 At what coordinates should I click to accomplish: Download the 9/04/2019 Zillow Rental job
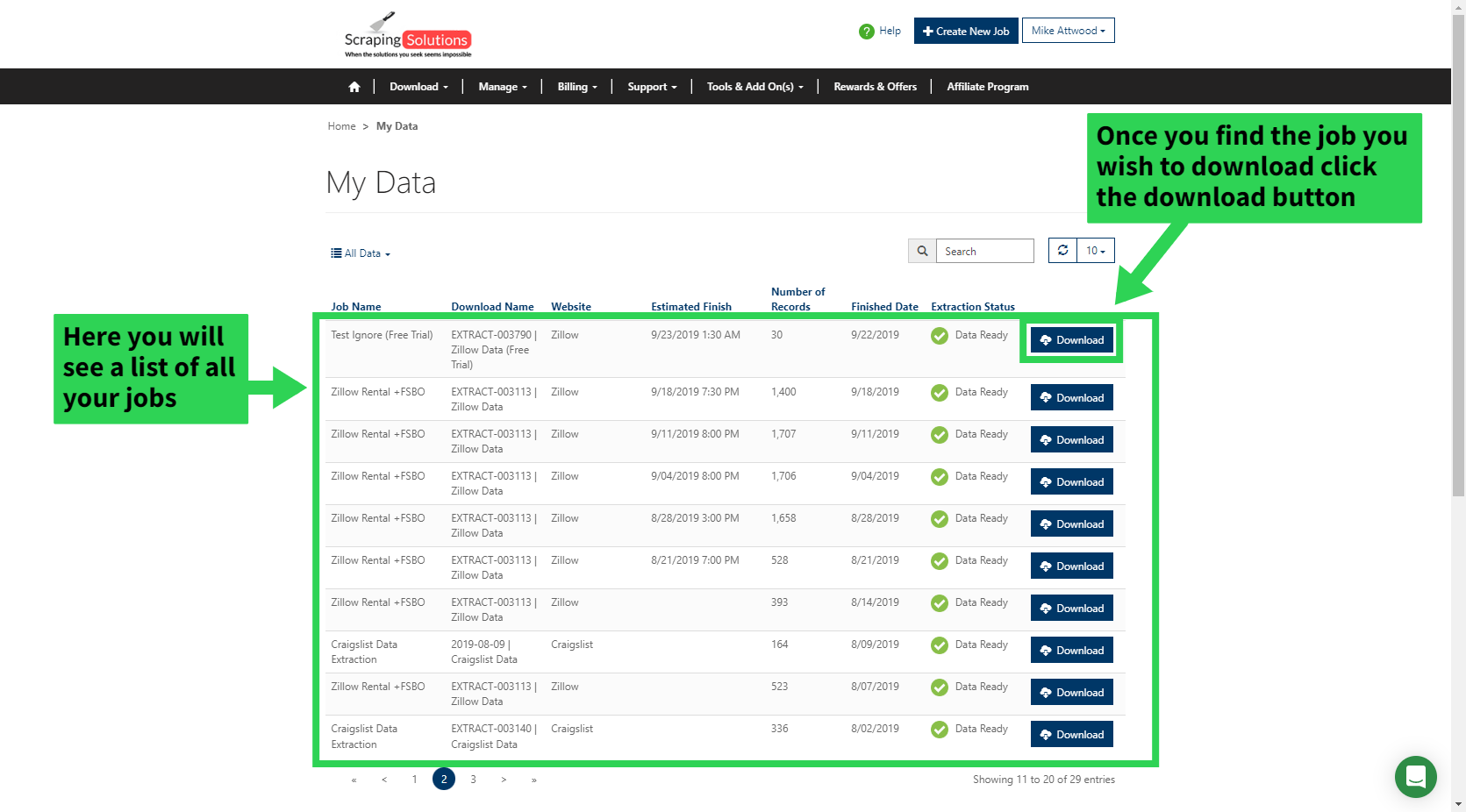point(1072,482)
